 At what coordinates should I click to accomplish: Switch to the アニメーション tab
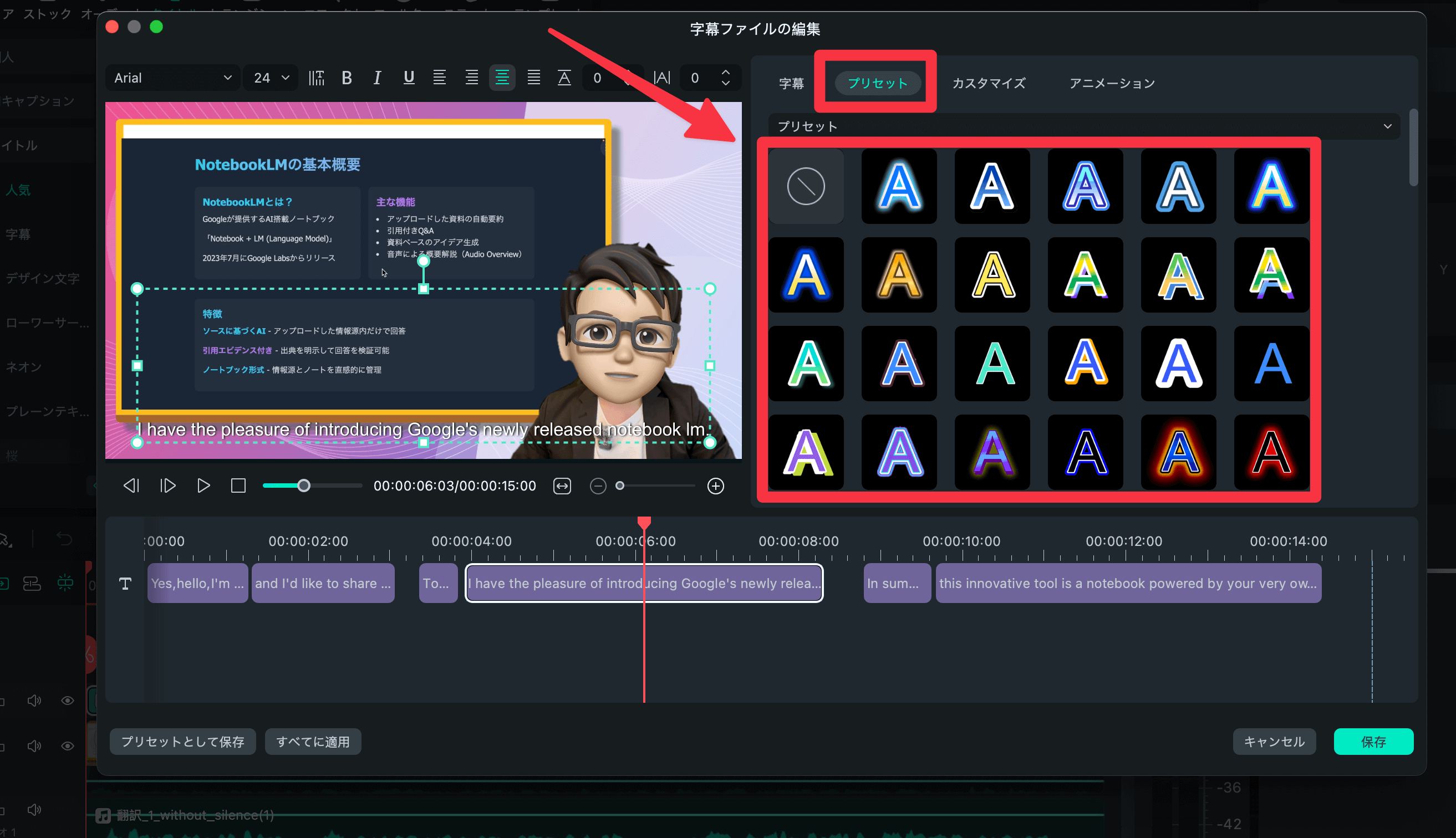(x=1112, y=84)
